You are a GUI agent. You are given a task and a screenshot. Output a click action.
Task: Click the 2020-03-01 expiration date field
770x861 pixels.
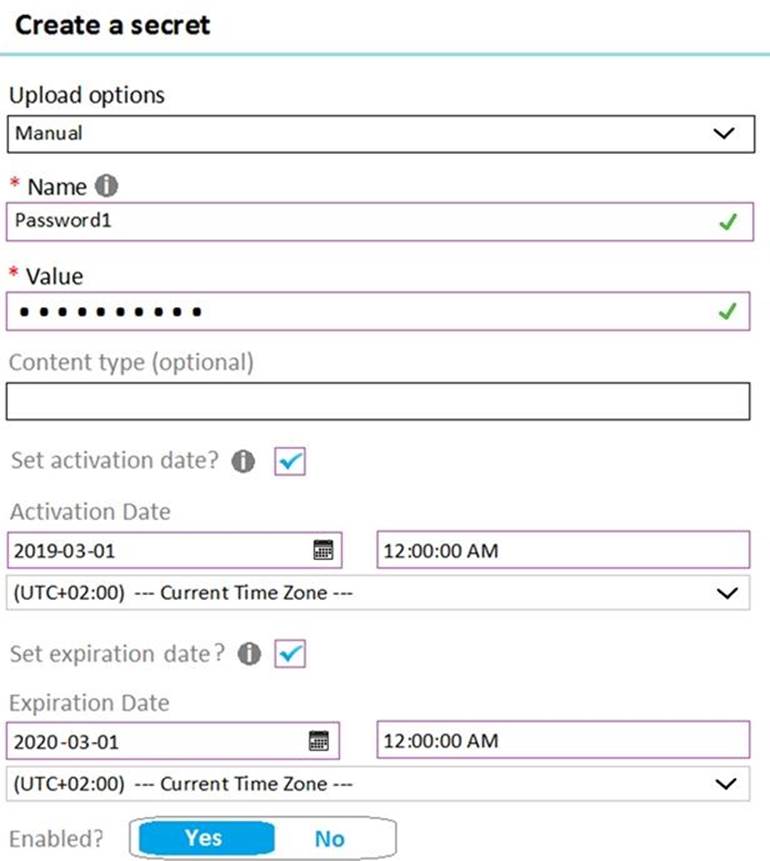[150, 741]
